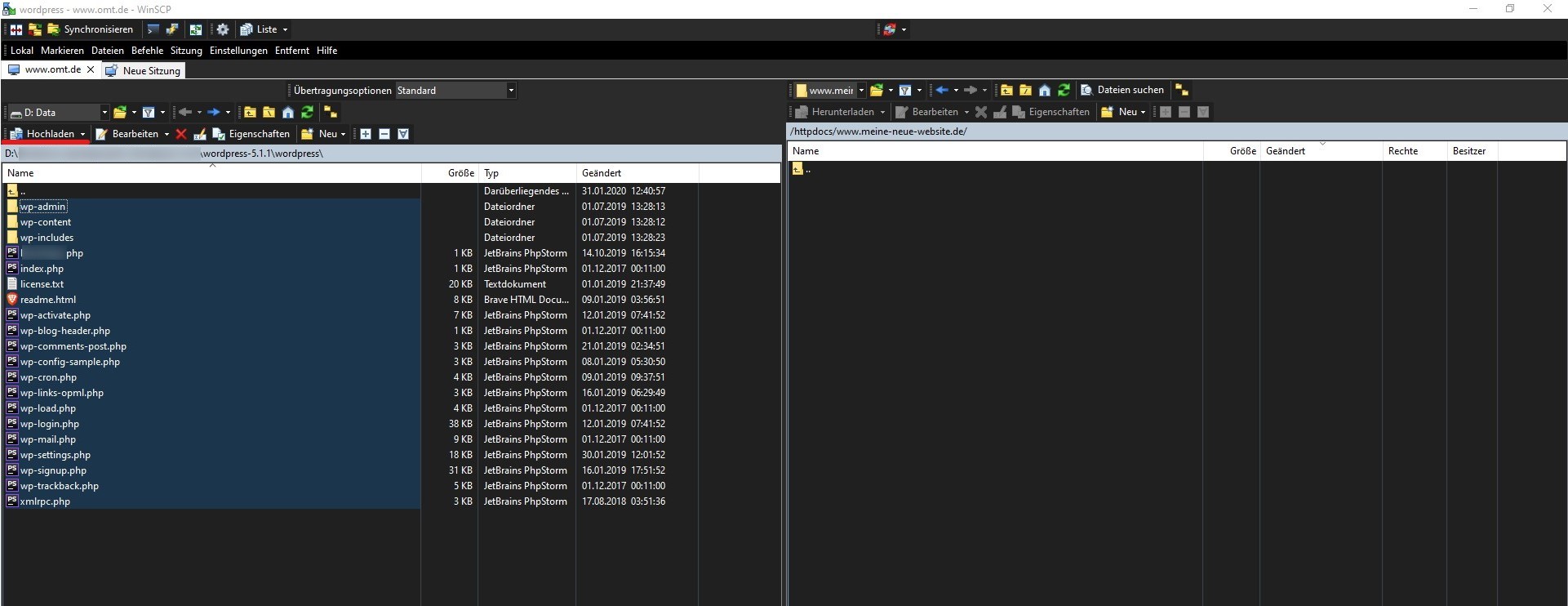
Task: Sort local files by Name column
Action: pos(212,173)
